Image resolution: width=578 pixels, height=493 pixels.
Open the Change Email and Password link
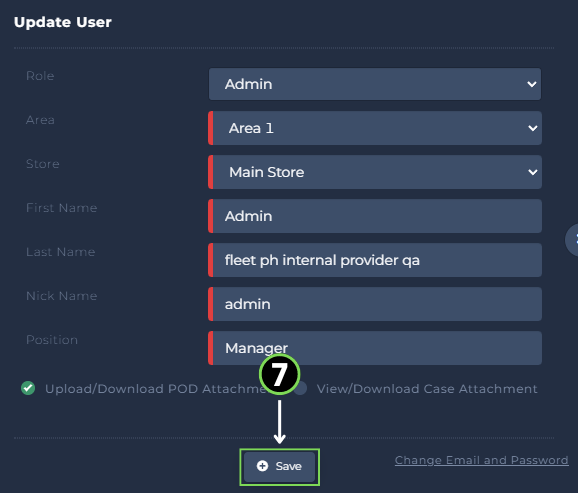click(x=481, y=460)
